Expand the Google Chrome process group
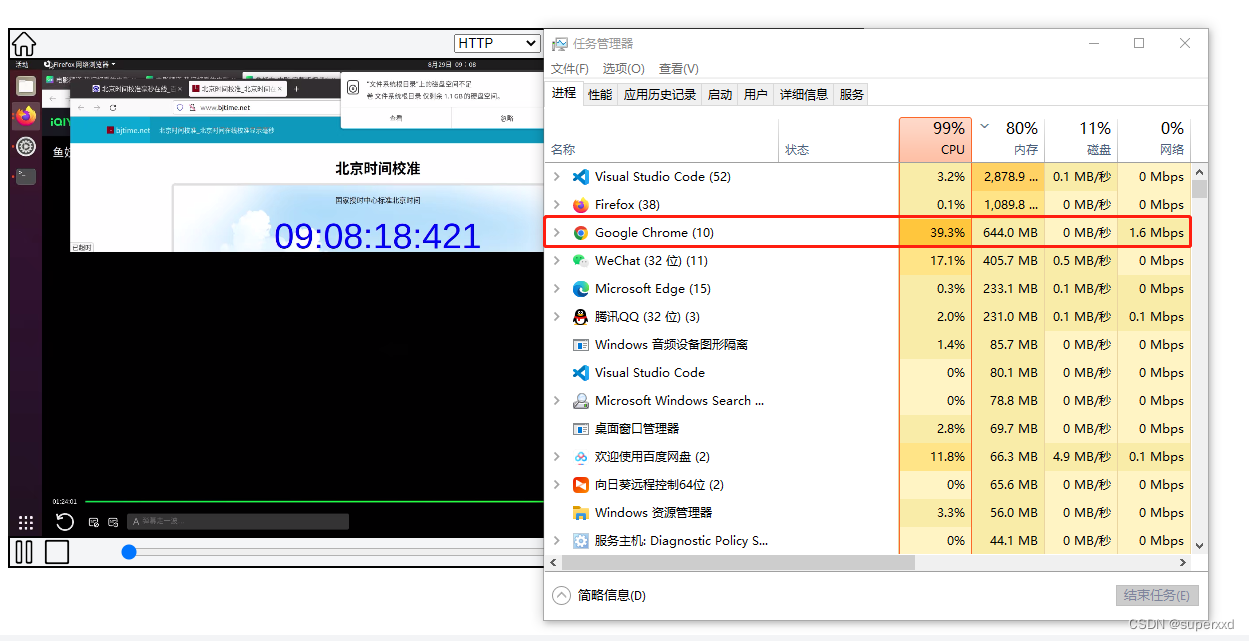Viewport: 1249px width, 641px height. click(x=557, y=232)
